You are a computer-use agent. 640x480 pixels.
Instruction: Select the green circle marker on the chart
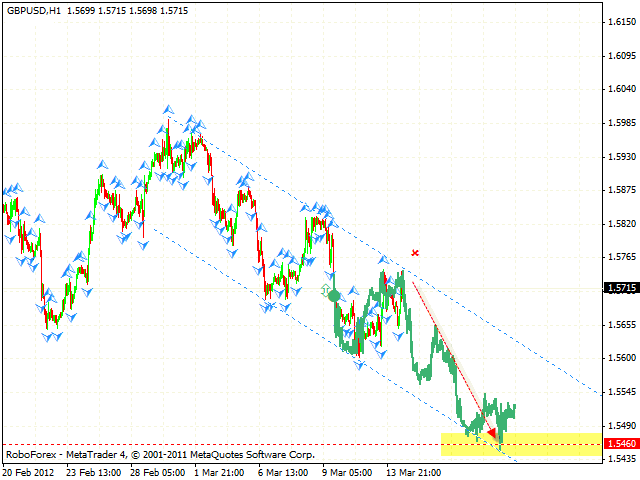[x=334, y=296]
